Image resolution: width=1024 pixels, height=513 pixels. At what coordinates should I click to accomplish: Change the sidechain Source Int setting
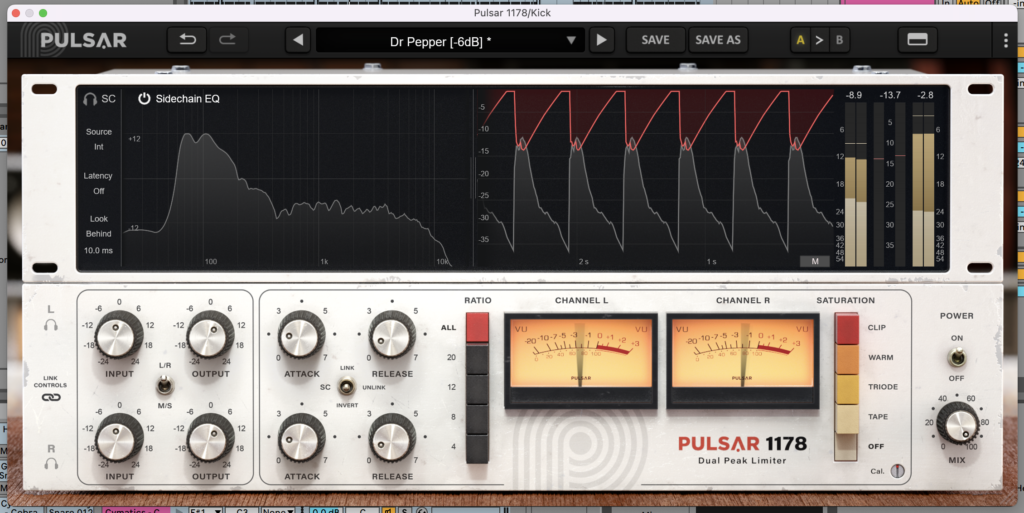point(99,139)
